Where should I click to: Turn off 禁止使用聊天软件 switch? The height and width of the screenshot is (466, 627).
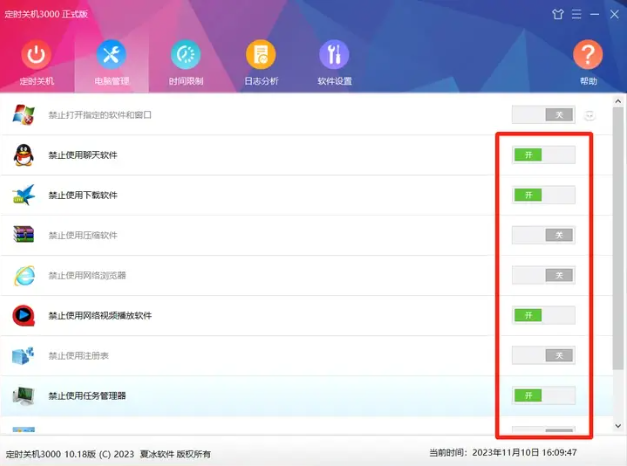pos(543,155)
